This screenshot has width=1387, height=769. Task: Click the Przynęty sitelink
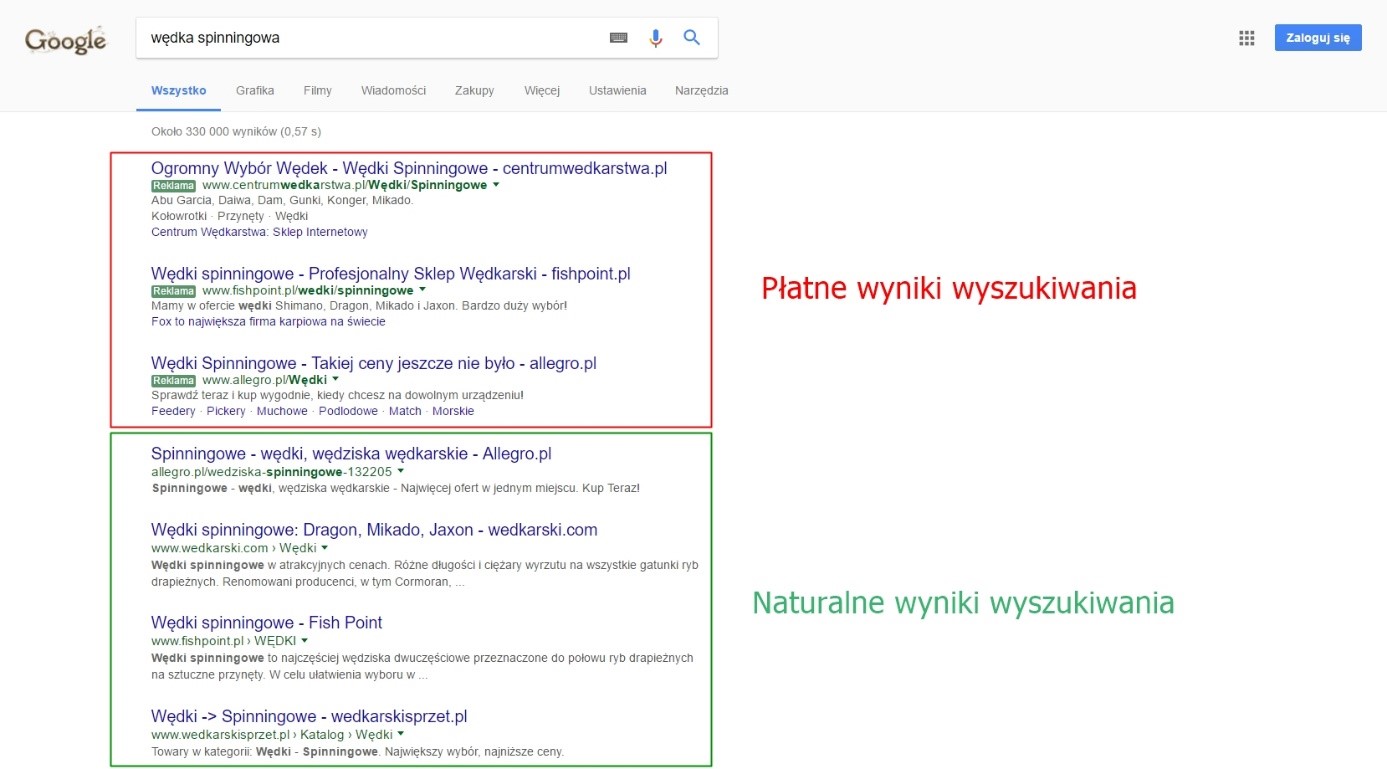(240, 216)
